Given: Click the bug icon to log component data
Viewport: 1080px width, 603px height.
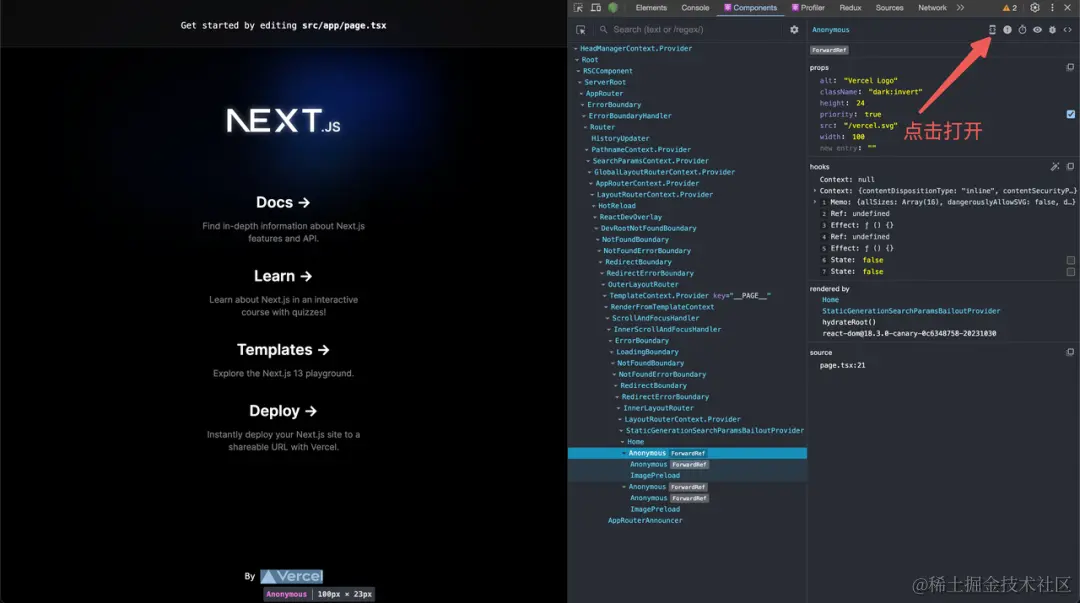Looking at the screenshot, I should (1052, 30).
